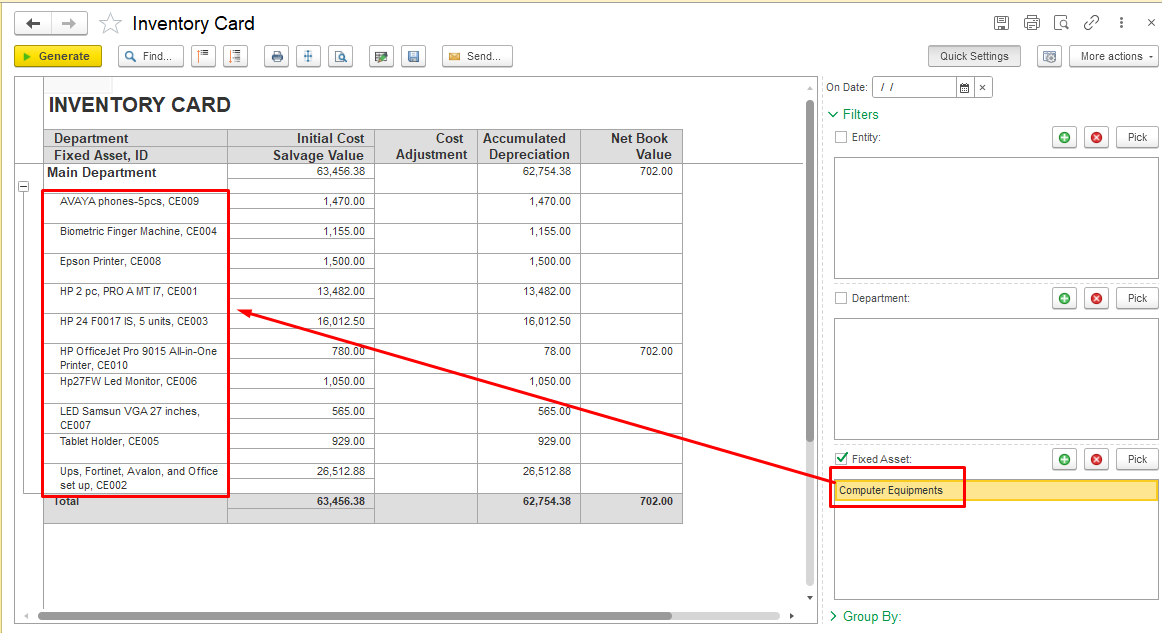Viewport: 1162px width, 633px height.
Task: Open the calendar picker for On Date
Action: (964, 88)
